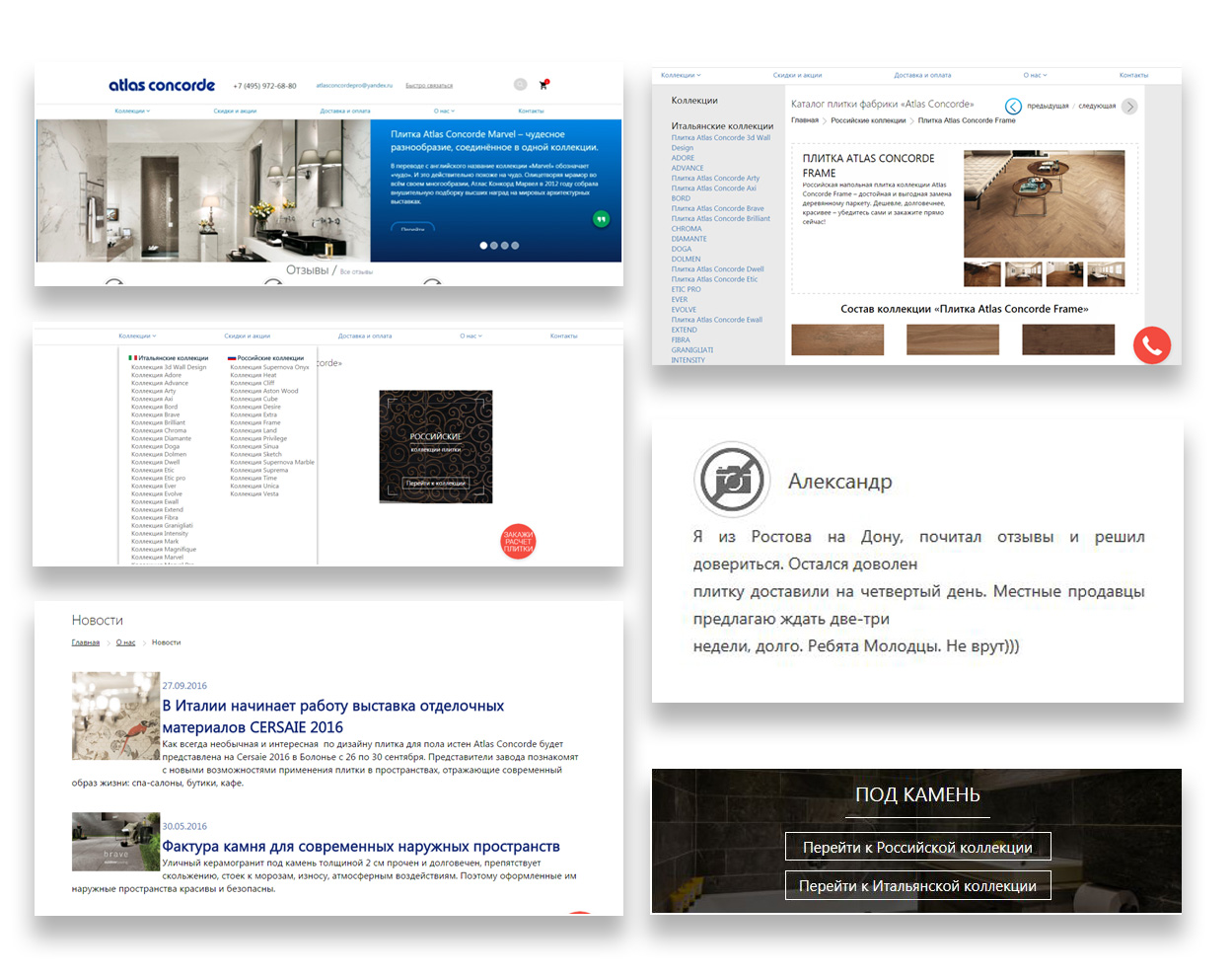The height and width of the screenshot is (977, 1232).
Task: Click 'Перейти к коллекции' on the Российские card
Action: pos(435,484)
